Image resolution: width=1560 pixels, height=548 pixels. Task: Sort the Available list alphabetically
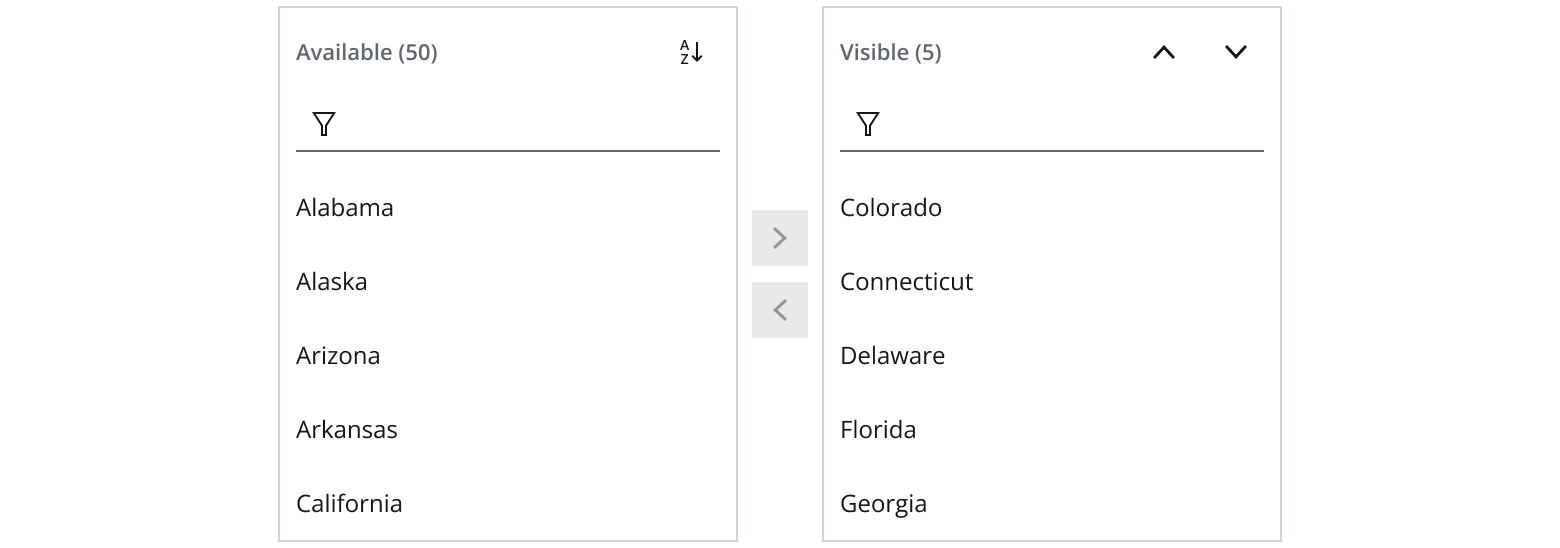click(x=691, y=52)
